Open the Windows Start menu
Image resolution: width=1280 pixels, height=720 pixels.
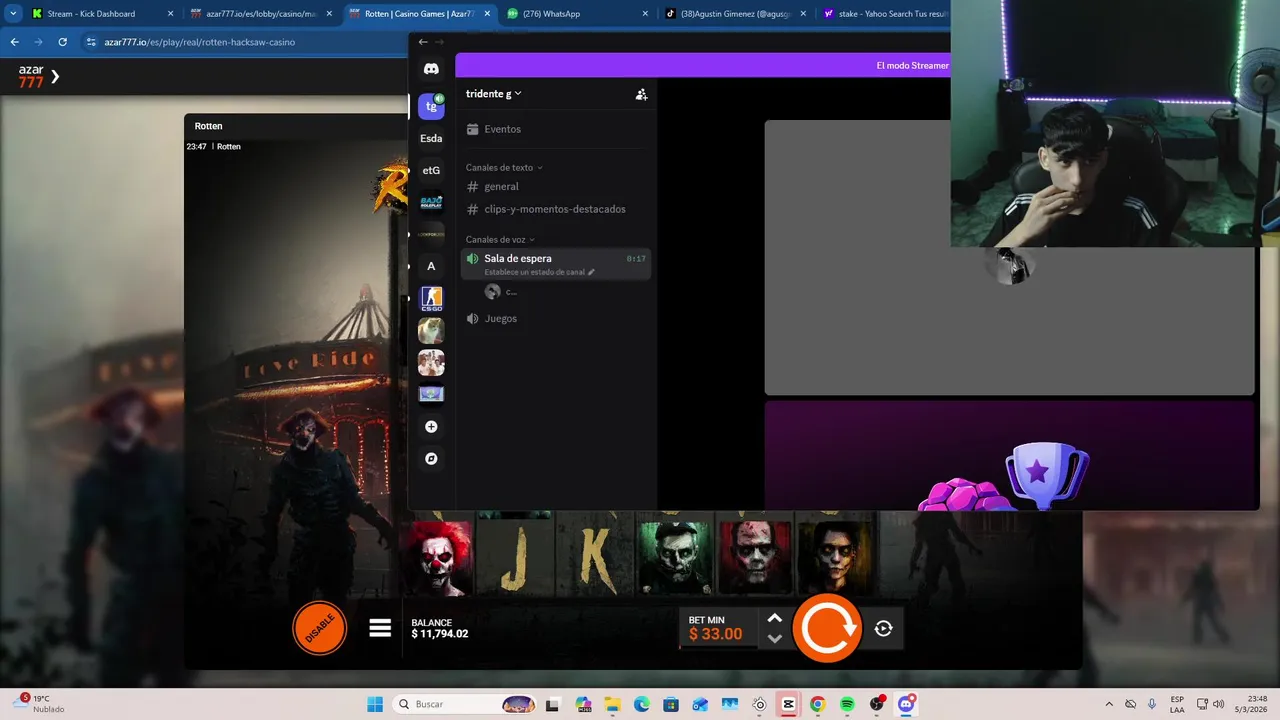click(375, 704)
